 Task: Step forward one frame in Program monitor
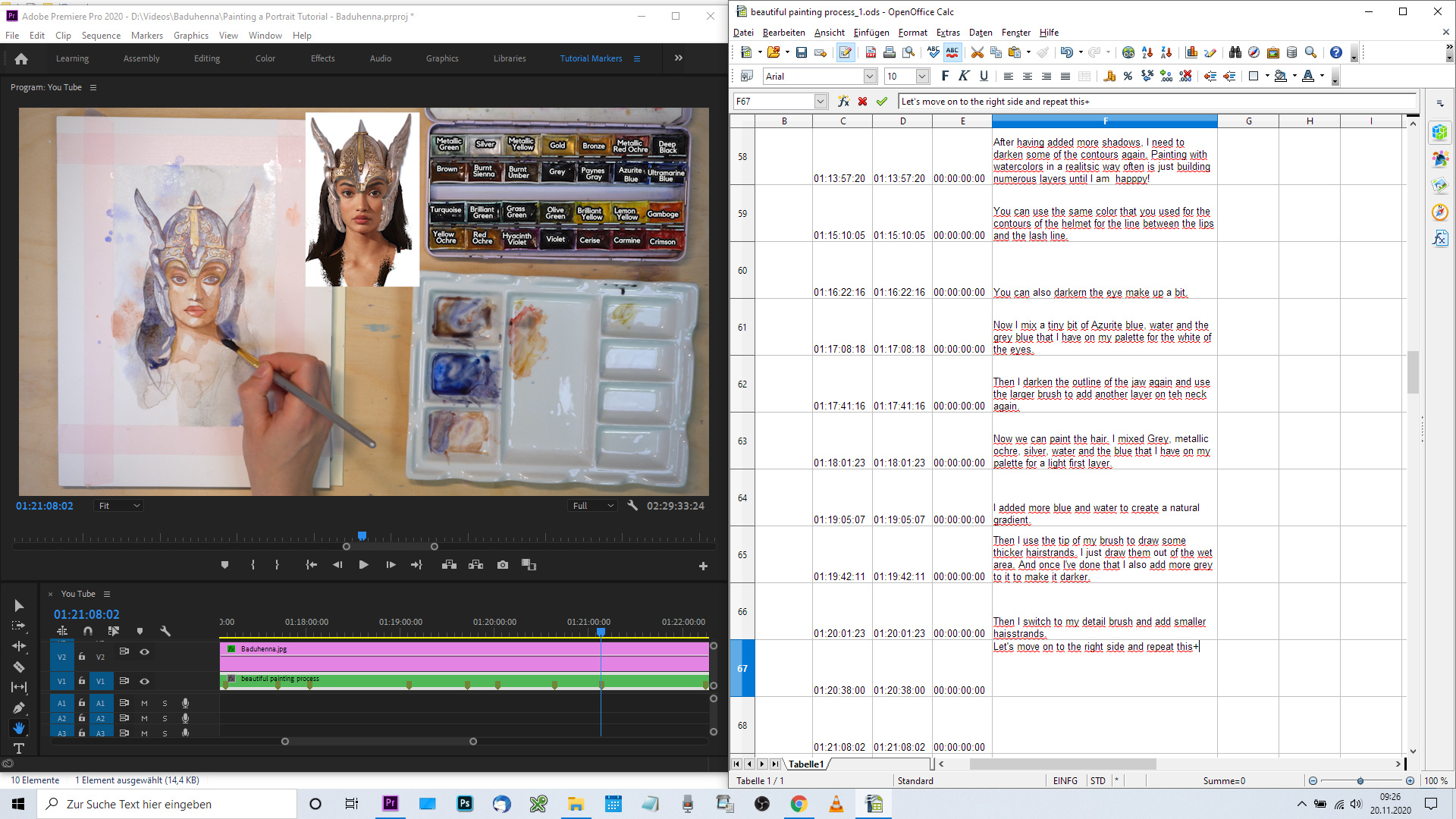(391, 565)
